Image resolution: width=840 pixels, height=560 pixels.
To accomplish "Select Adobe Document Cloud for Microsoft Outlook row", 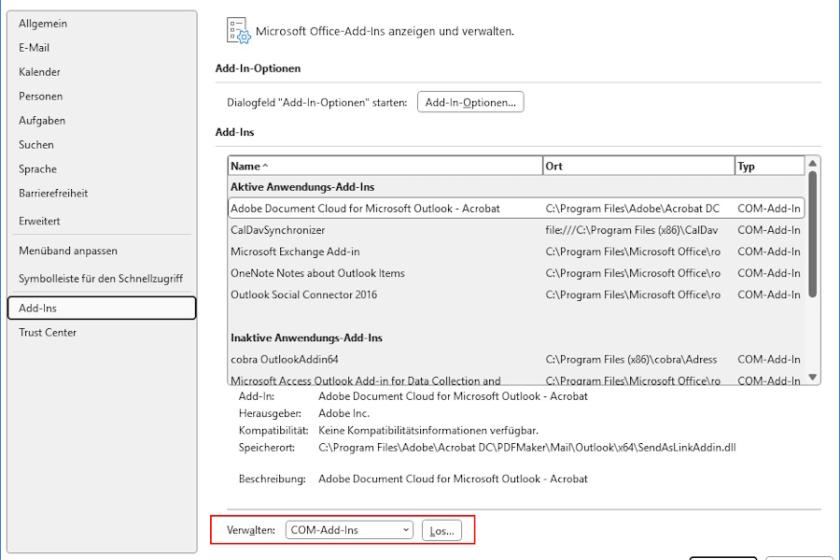I will 516,208.
